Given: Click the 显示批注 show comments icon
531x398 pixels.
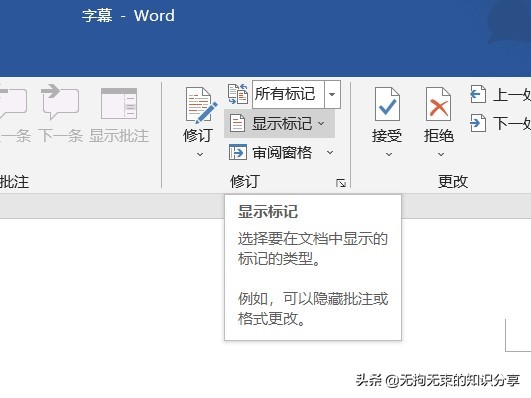Looking at the screenshot, I should click(x=119, y=103).
